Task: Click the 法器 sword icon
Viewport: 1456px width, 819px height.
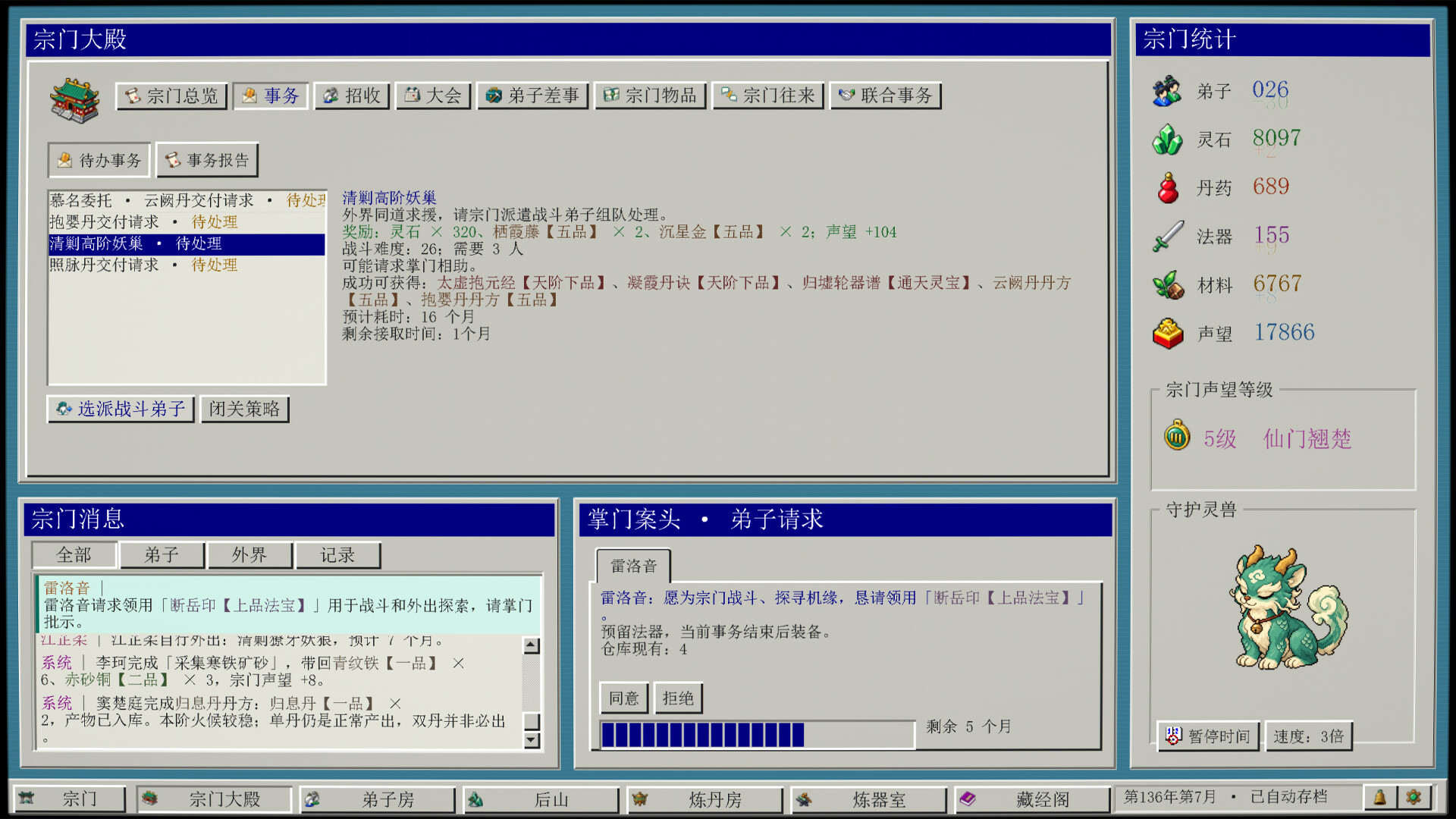Action: (1168, 236)
